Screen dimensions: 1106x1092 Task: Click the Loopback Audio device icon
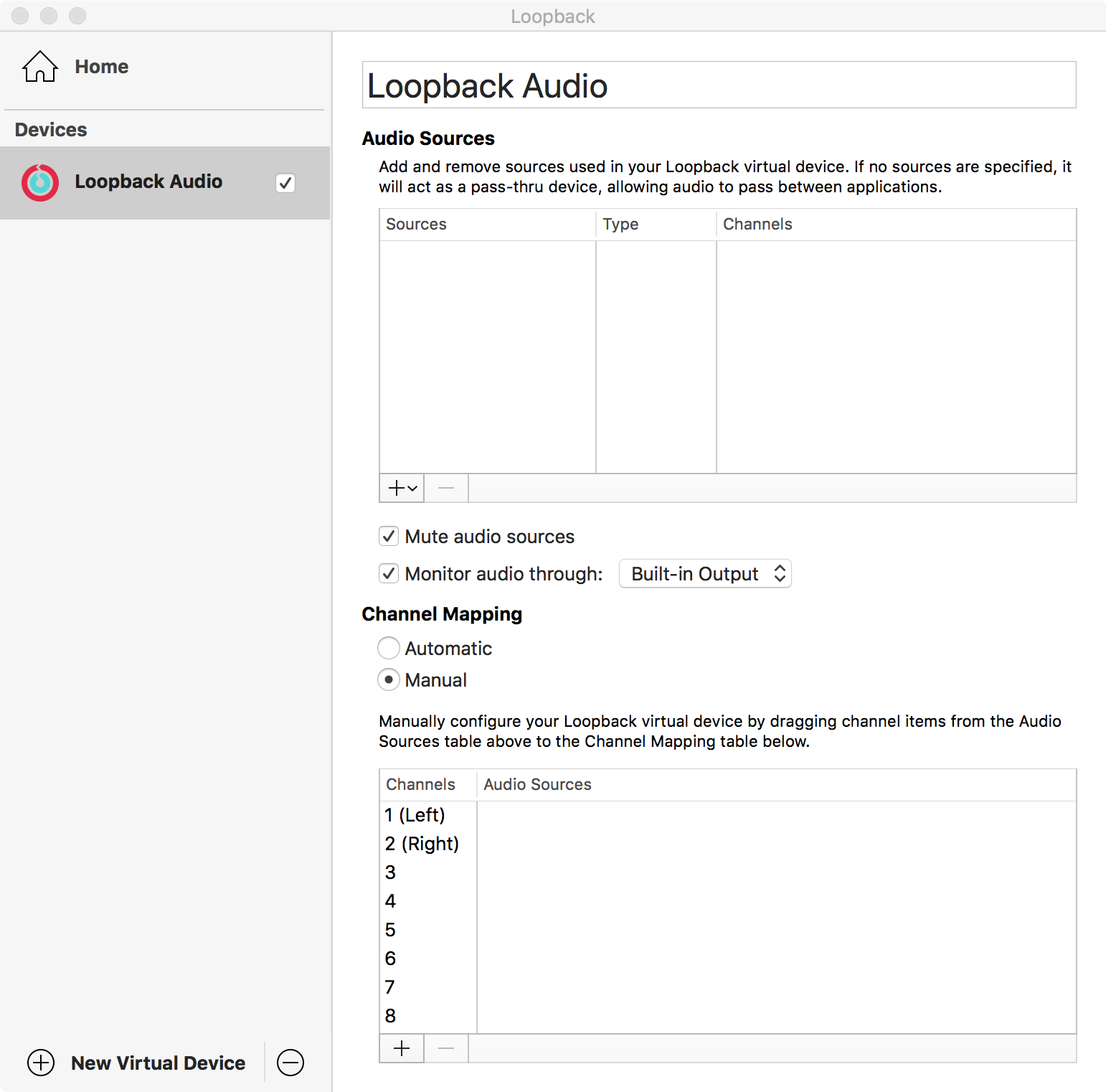click(40, 183)
